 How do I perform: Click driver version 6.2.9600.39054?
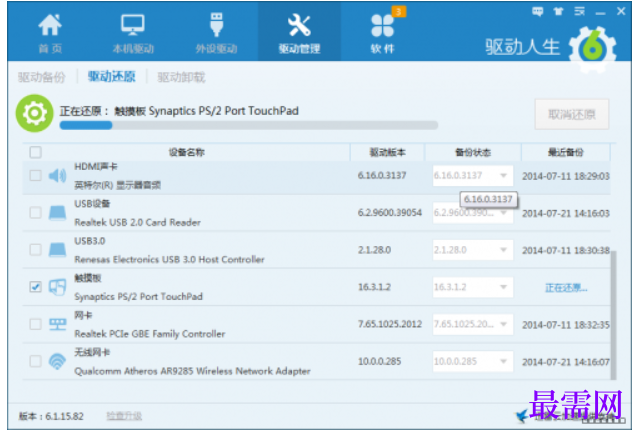tap(390, 213)
